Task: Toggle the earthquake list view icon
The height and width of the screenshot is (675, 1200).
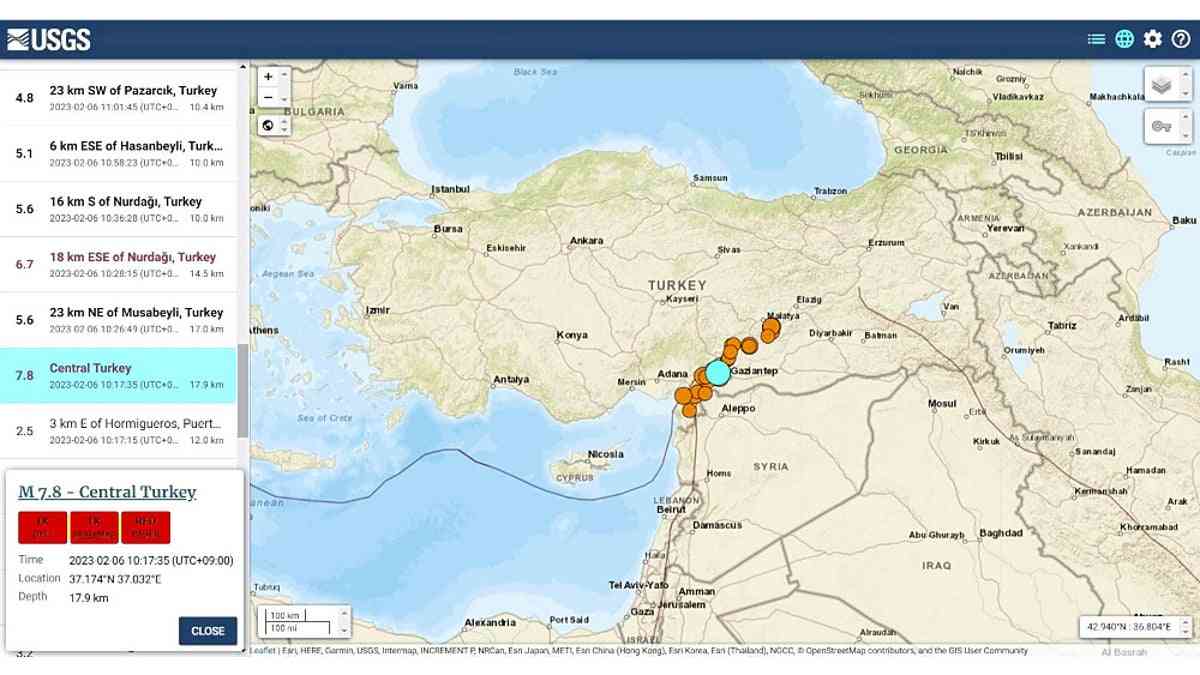Action: (1097, 39)
